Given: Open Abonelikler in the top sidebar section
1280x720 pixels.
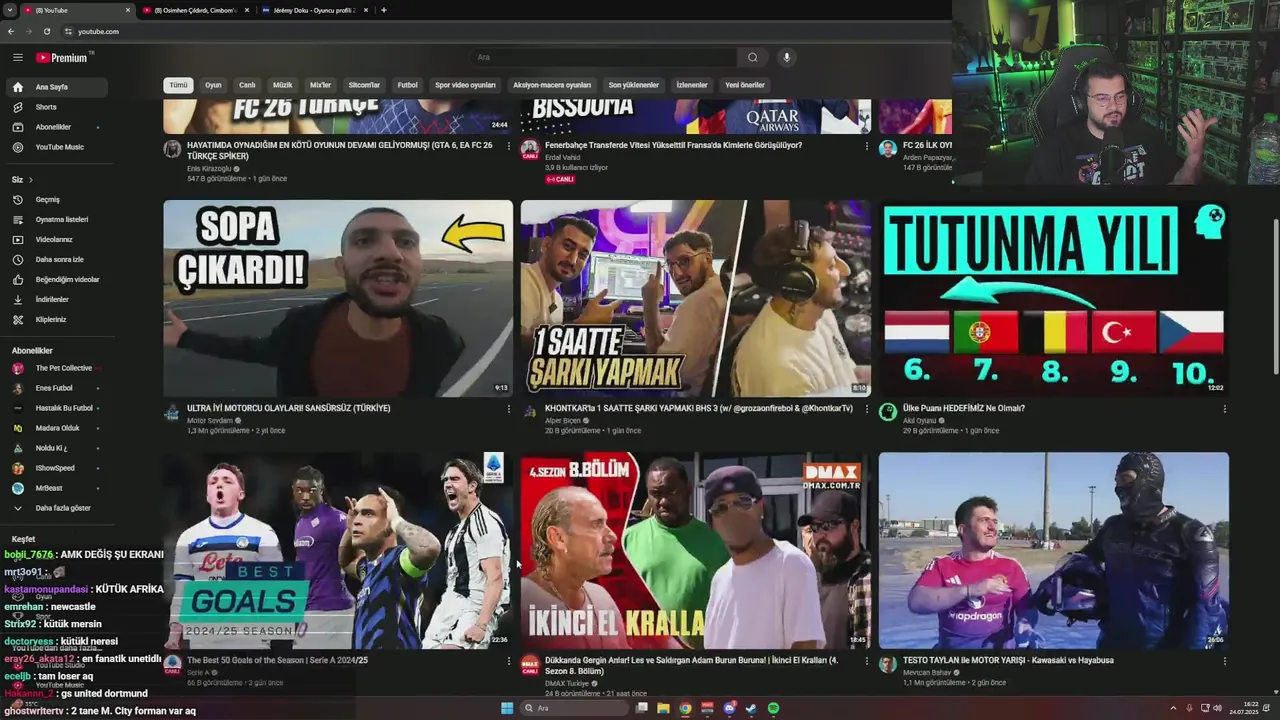Looking at the screenshot, I should click(56, 127).
